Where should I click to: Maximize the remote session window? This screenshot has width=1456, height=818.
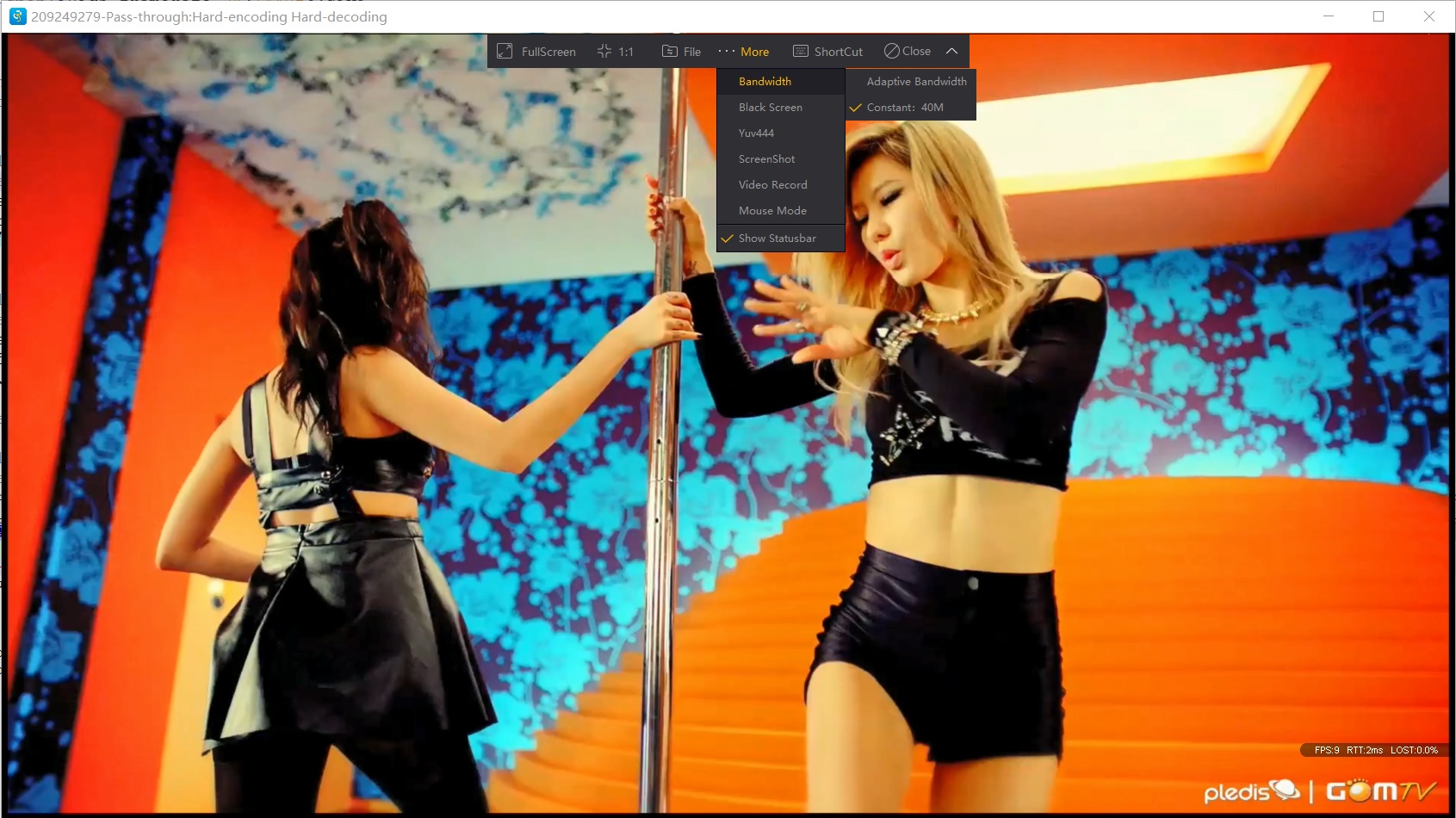coord(1379,16)
